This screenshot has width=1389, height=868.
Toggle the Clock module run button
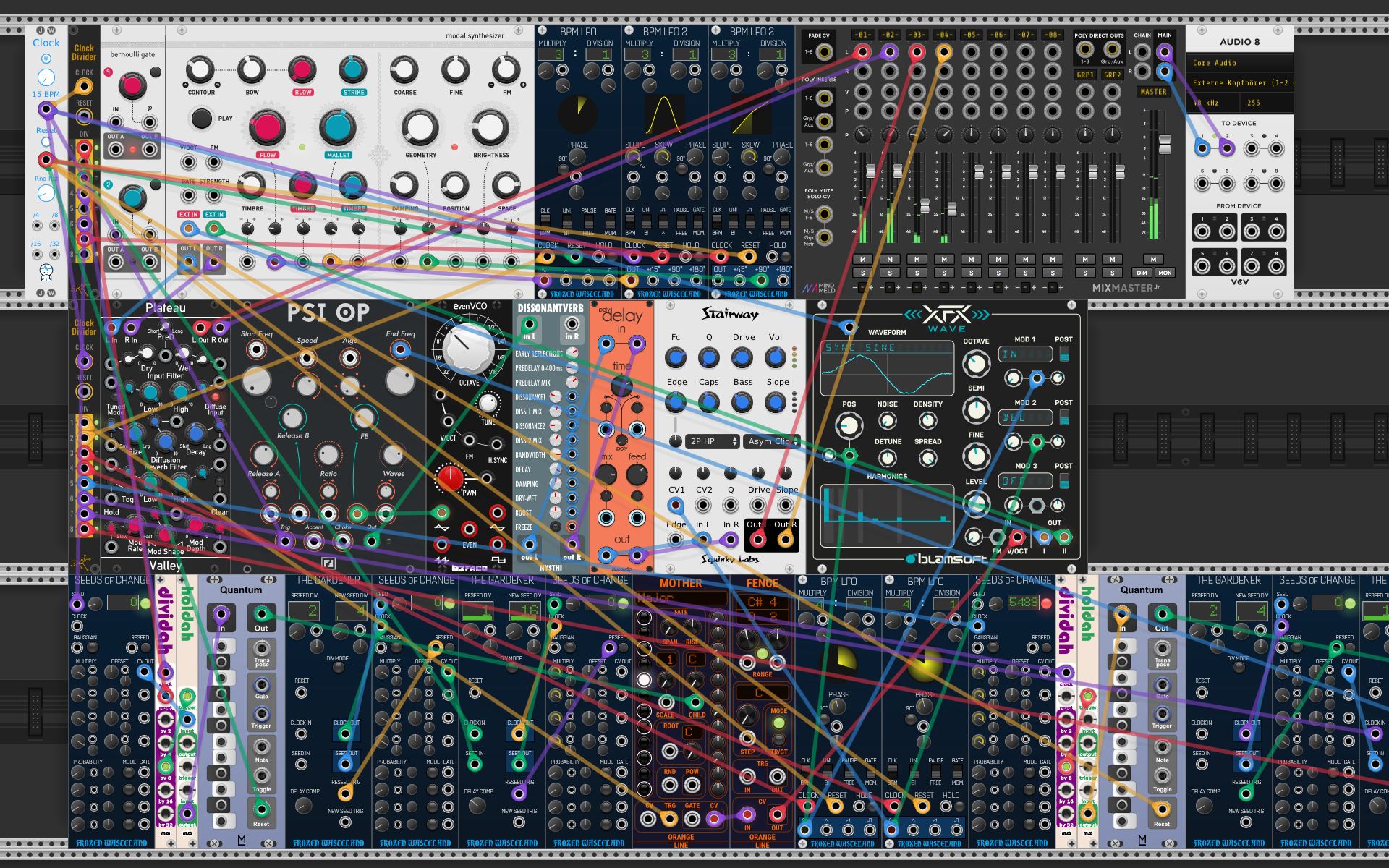[x=46, y=58]
